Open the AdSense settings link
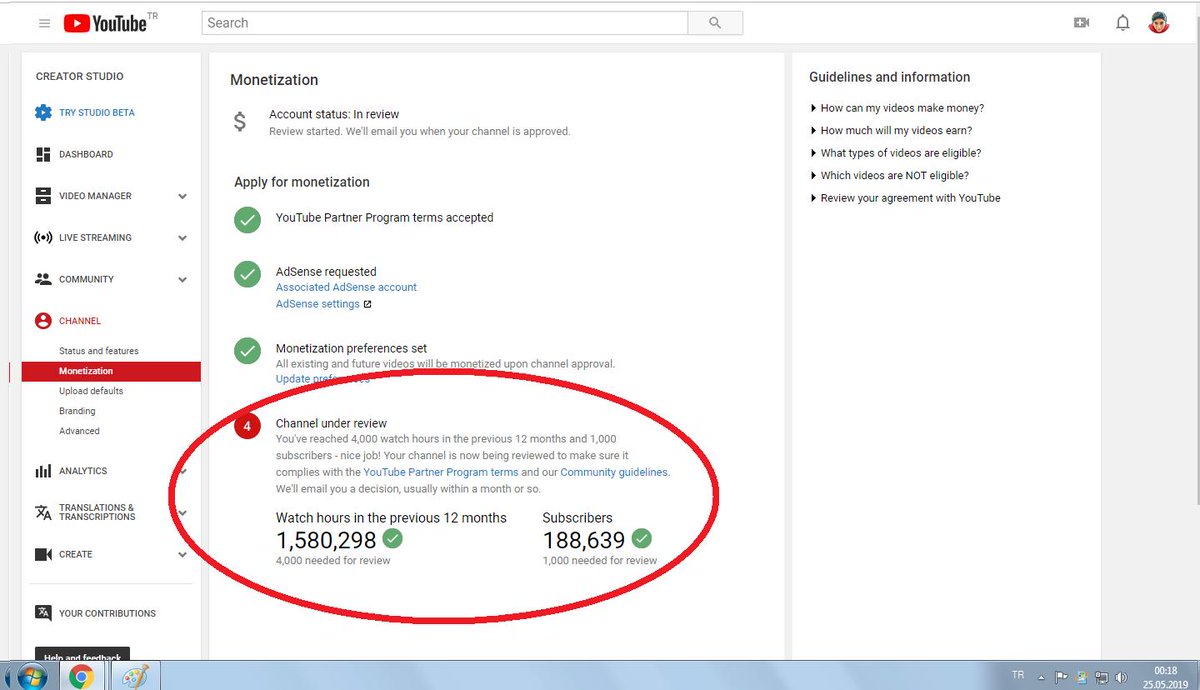The image size is (1200, 690). pos(318,304)
